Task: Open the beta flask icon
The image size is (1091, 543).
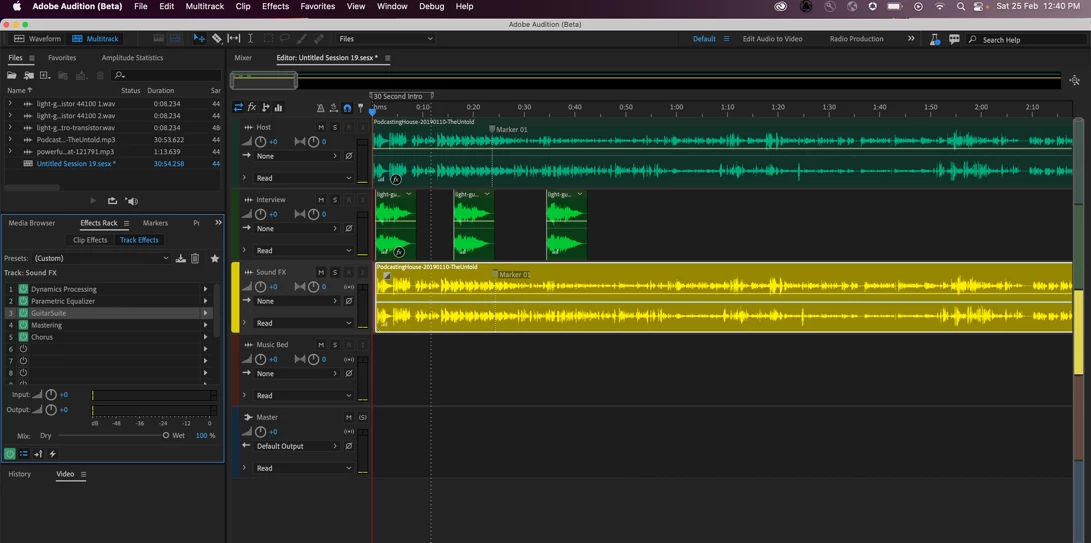Action: [936, 39]
